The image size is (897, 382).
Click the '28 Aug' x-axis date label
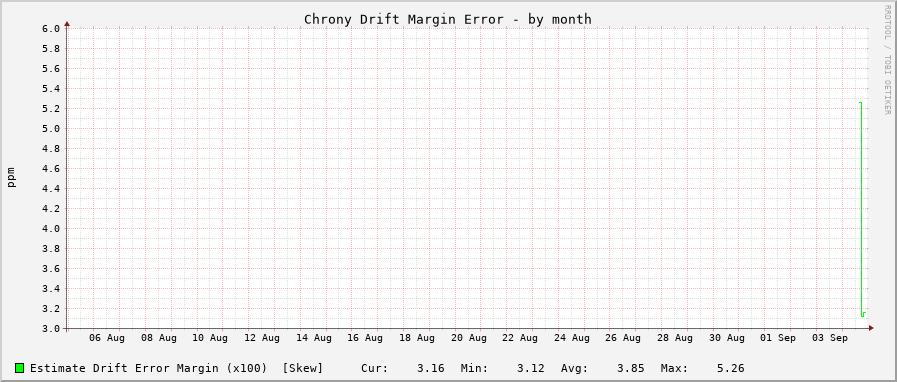(x=675, y=339)
